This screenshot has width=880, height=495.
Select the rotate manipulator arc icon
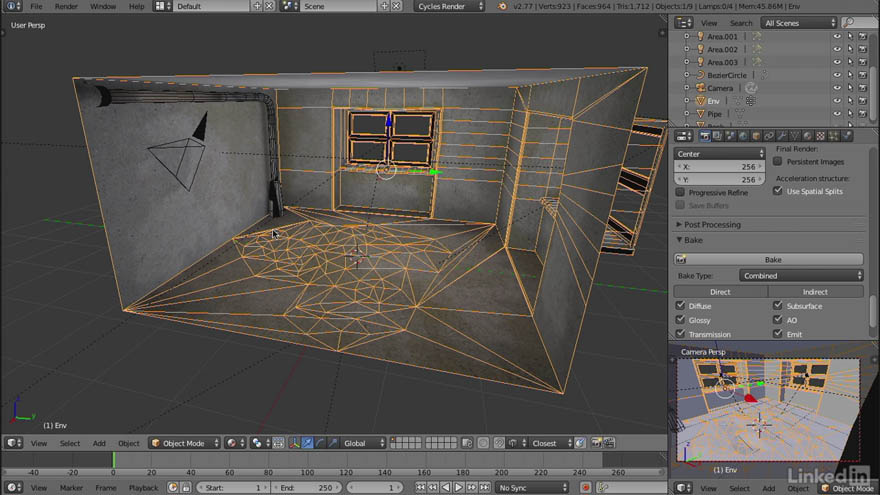[x=320, y=443]
